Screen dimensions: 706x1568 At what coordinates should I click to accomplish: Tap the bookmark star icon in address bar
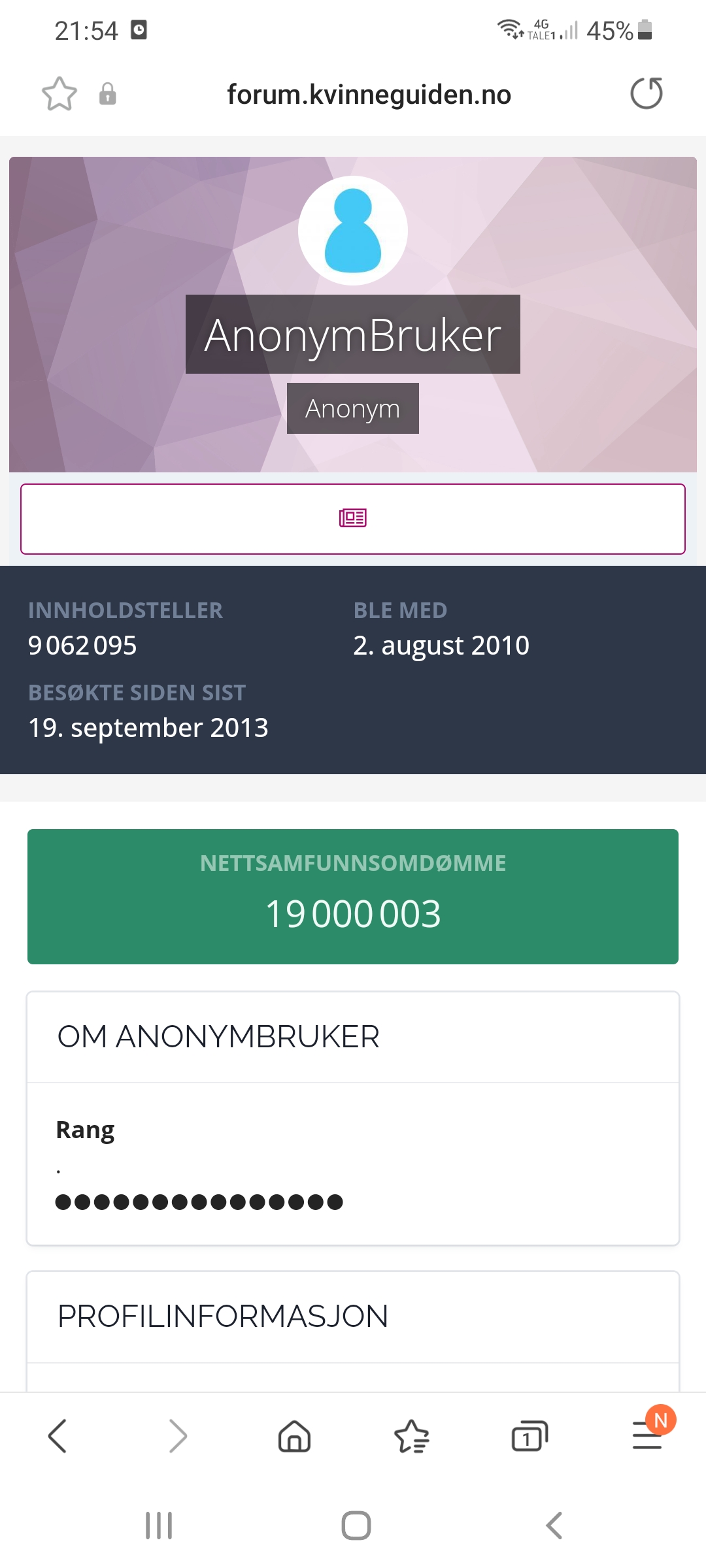coord(59,94)
